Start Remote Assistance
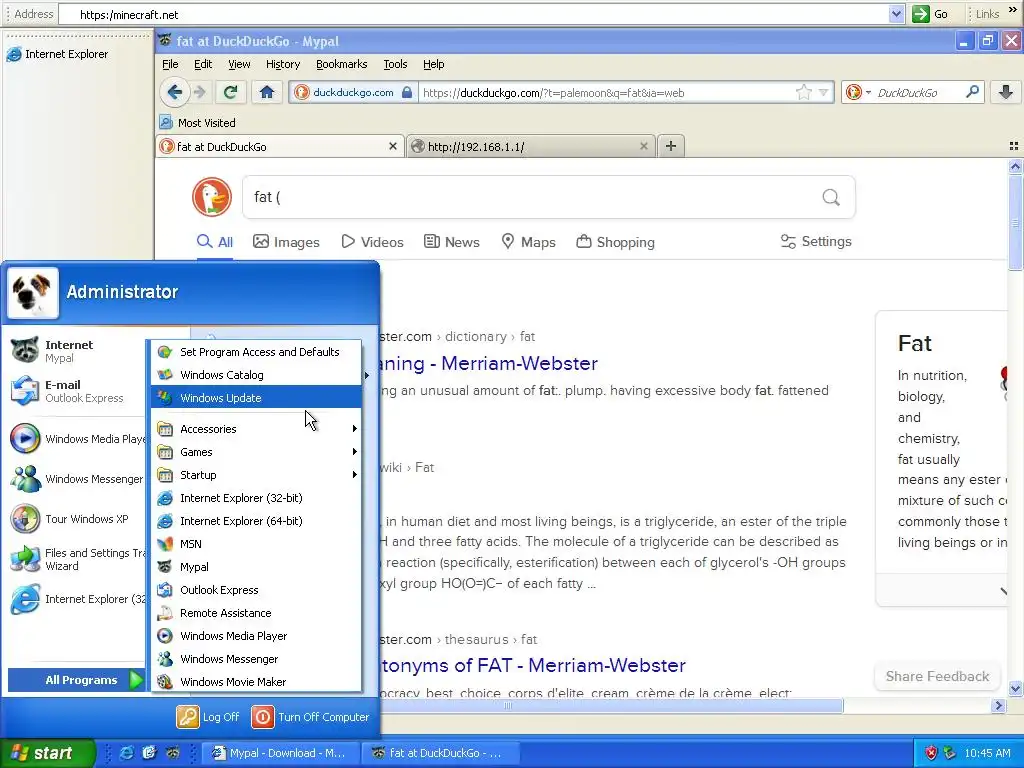The image size is (1024, 768). pos(256,613)
